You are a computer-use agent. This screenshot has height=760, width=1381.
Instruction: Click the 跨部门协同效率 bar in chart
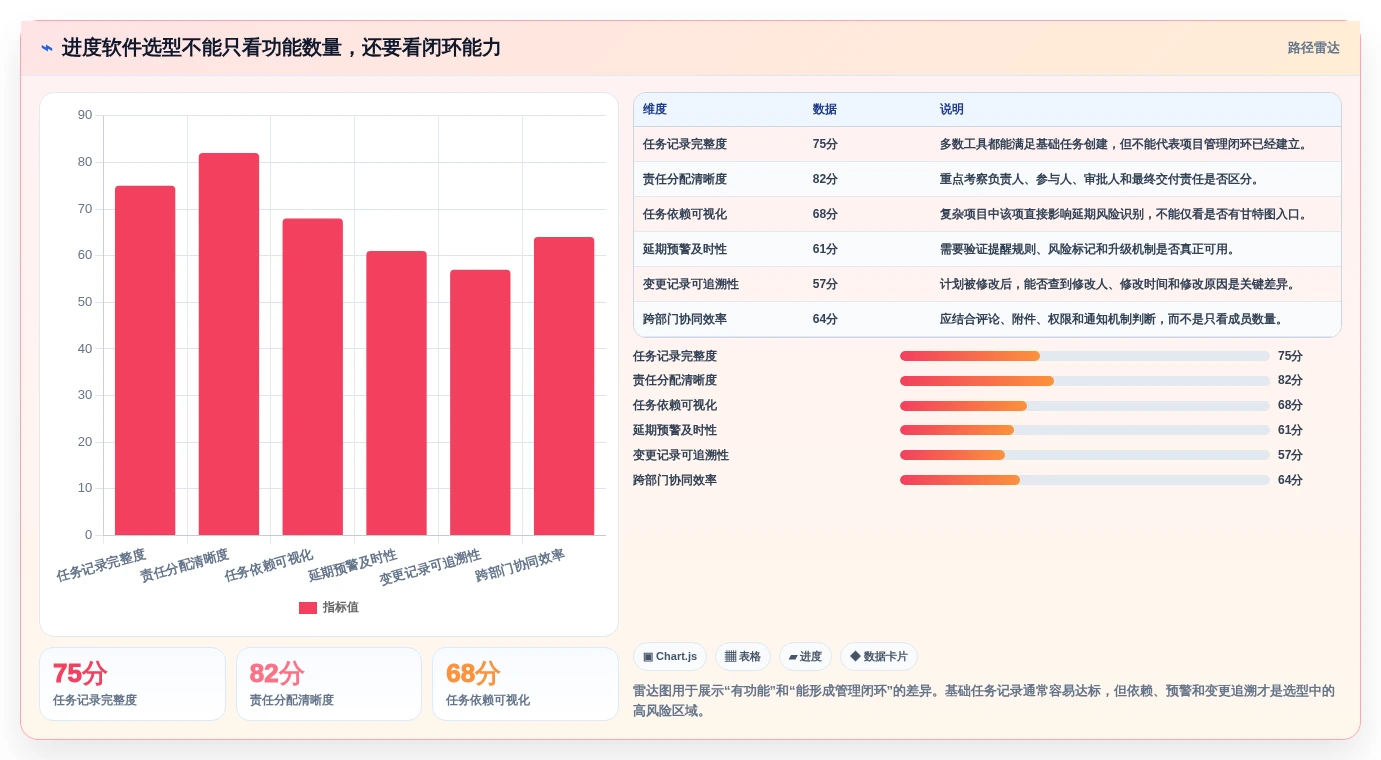tap(564, 386)
